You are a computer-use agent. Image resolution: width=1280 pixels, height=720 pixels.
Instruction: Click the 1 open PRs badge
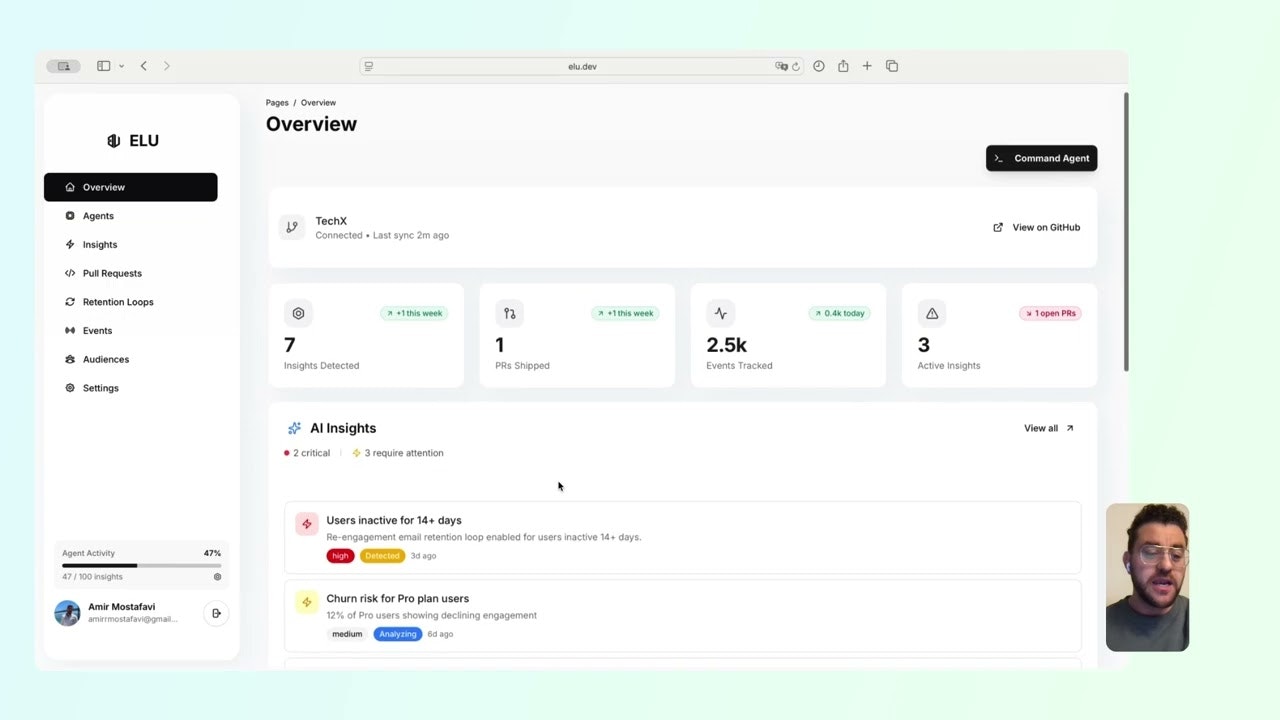coord(1050,313)
